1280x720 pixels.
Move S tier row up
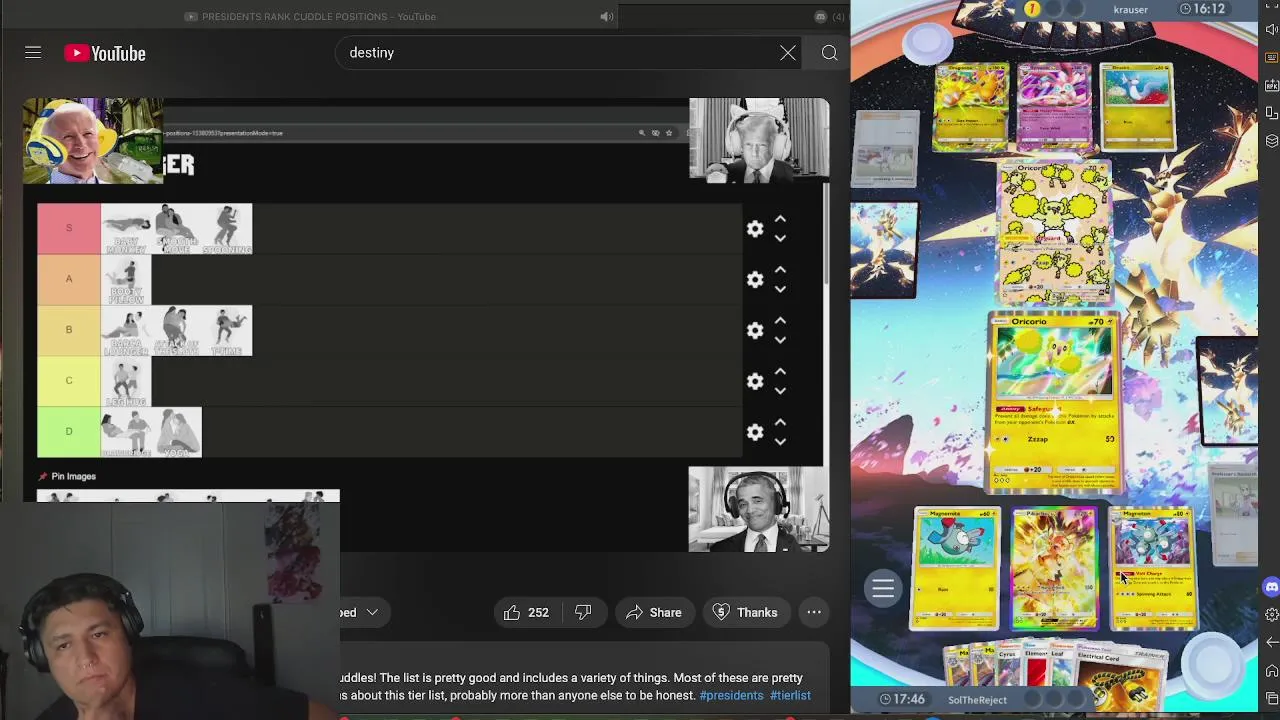click(780, 219)
